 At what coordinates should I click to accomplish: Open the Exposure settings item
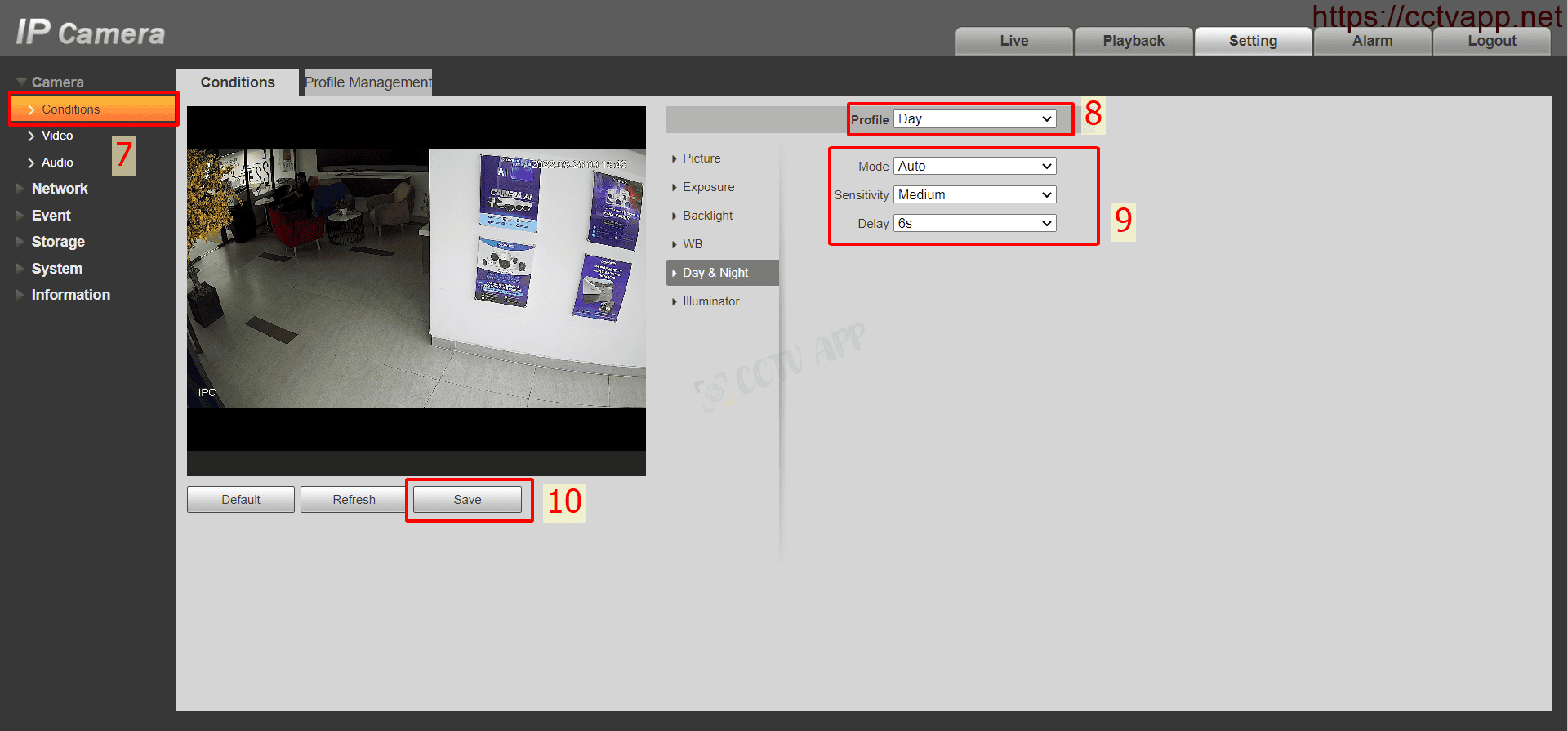coord(708,187)
